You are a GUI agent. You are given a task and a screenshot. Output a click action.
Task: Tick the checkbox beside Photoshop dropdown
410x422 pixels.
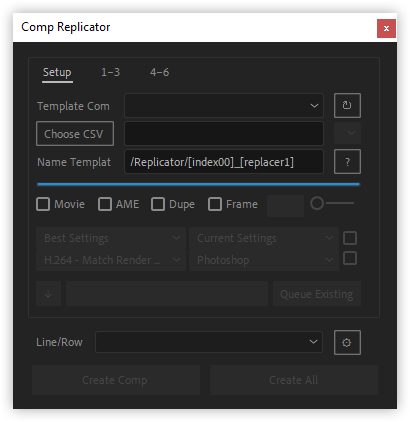350,258
